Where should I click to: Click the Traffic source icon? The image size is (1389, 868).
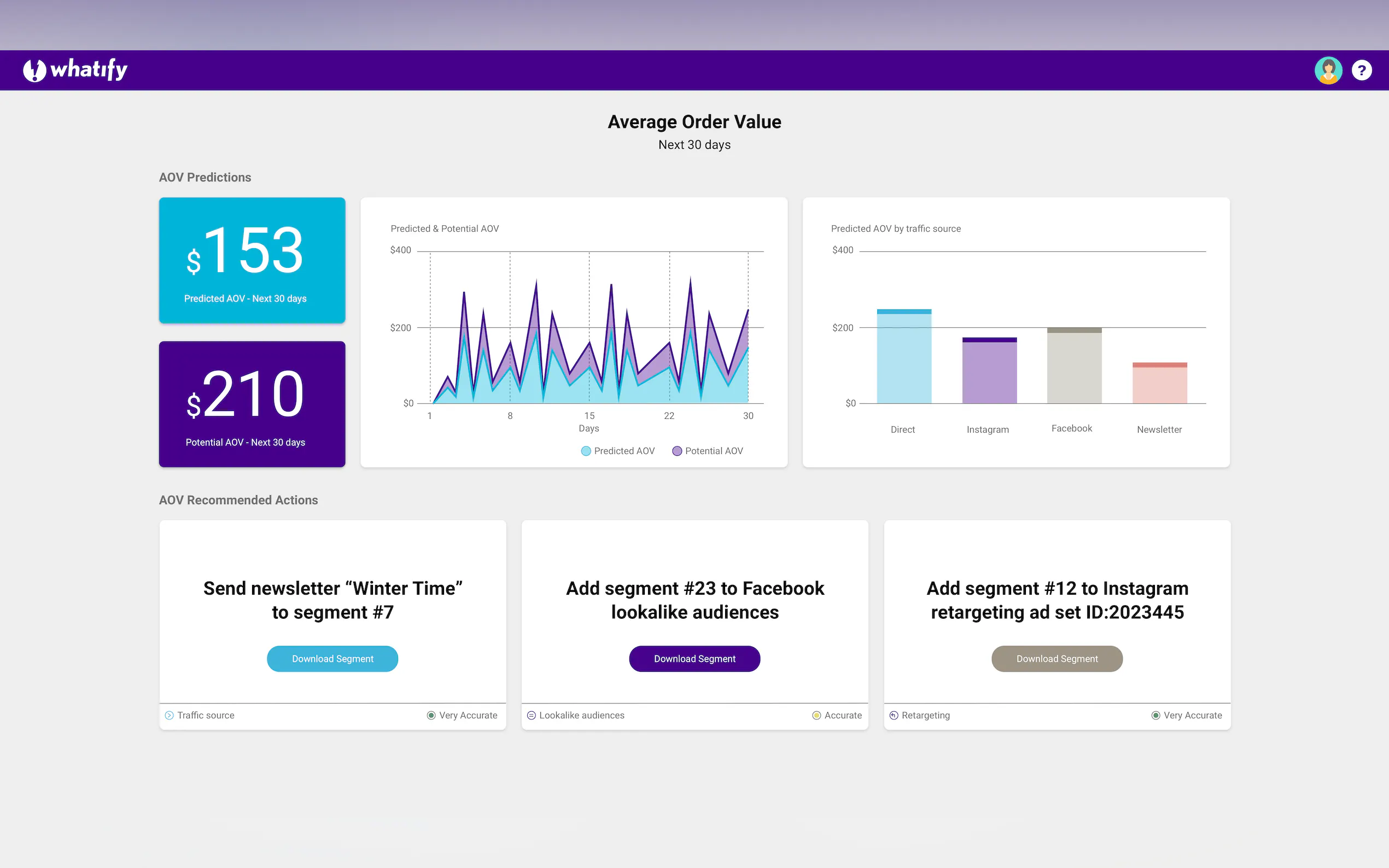[x=170, y=715]
